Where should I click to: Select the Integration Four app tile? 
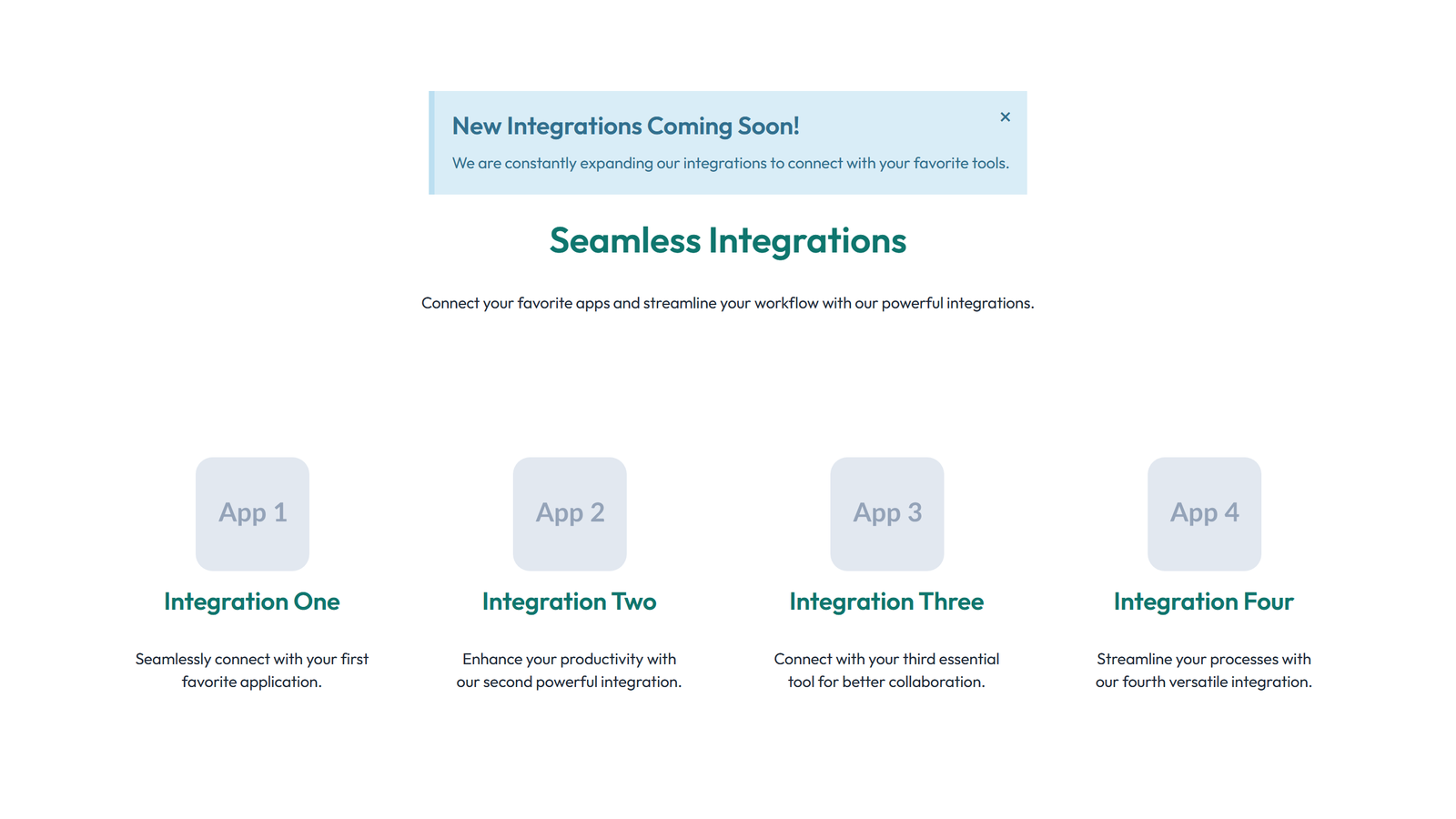click(x=1204, y=514)
